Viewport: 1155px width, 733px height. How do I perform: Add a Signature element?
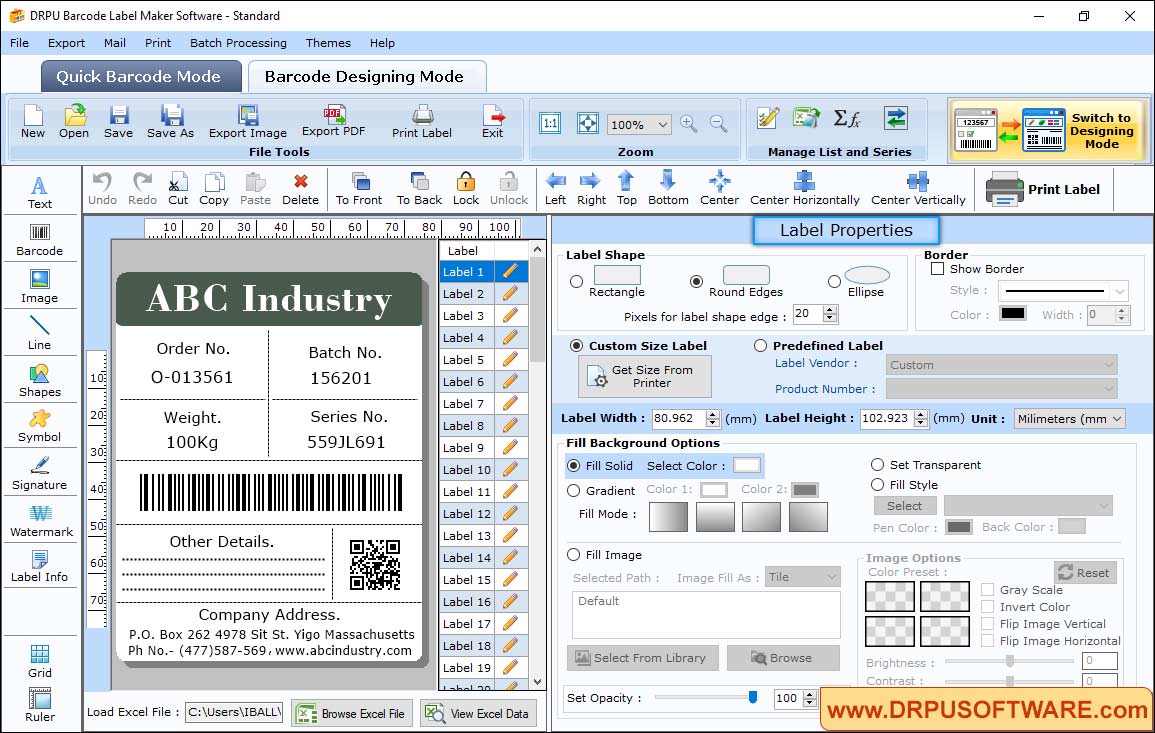click(x=40, y=473)
